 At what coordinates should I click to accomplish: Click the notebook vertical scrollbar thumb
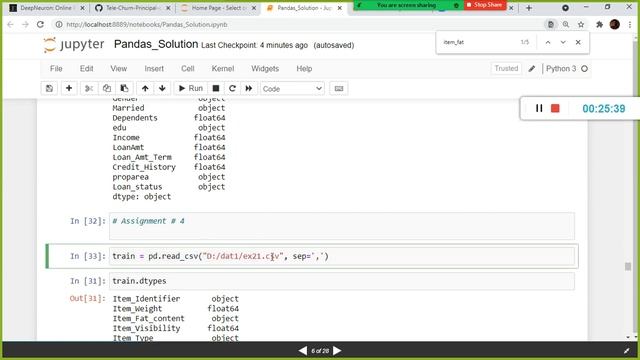click(628, 267)
